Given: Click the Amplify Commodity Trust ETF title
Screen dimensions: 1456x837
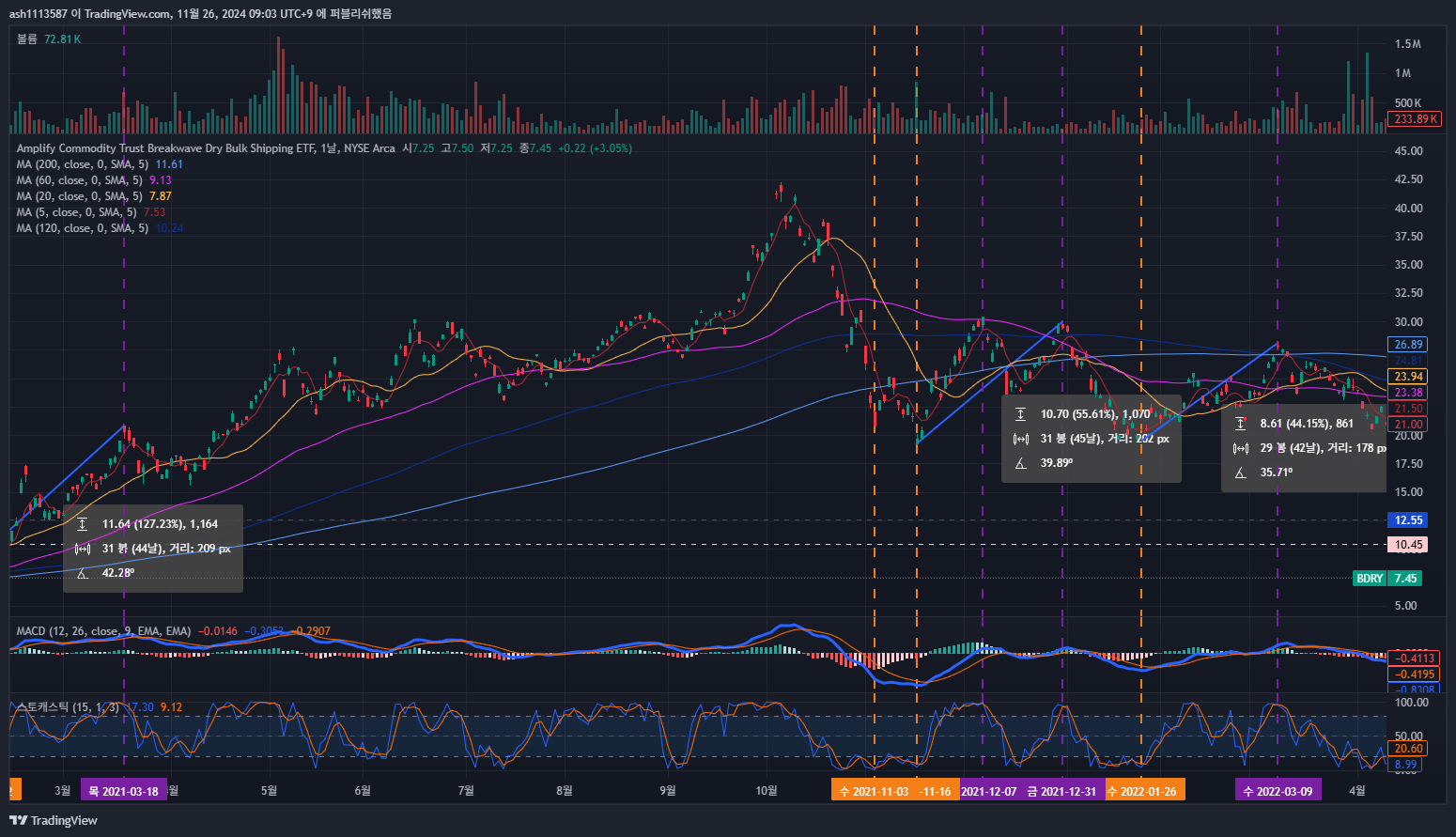Looking at the screenshot, I should click(x=206, y=148).
